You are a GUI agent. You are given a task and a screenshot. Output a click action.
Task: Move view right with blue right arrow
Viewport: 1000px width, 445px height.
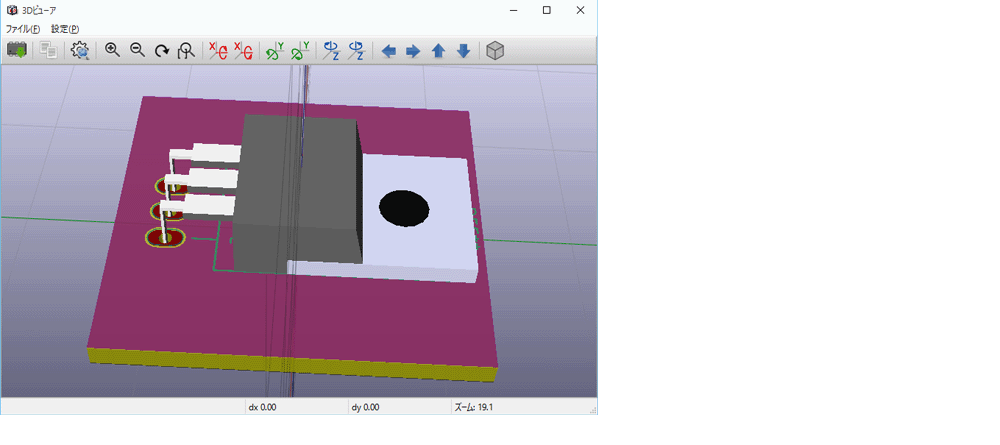tap(413, 51)
